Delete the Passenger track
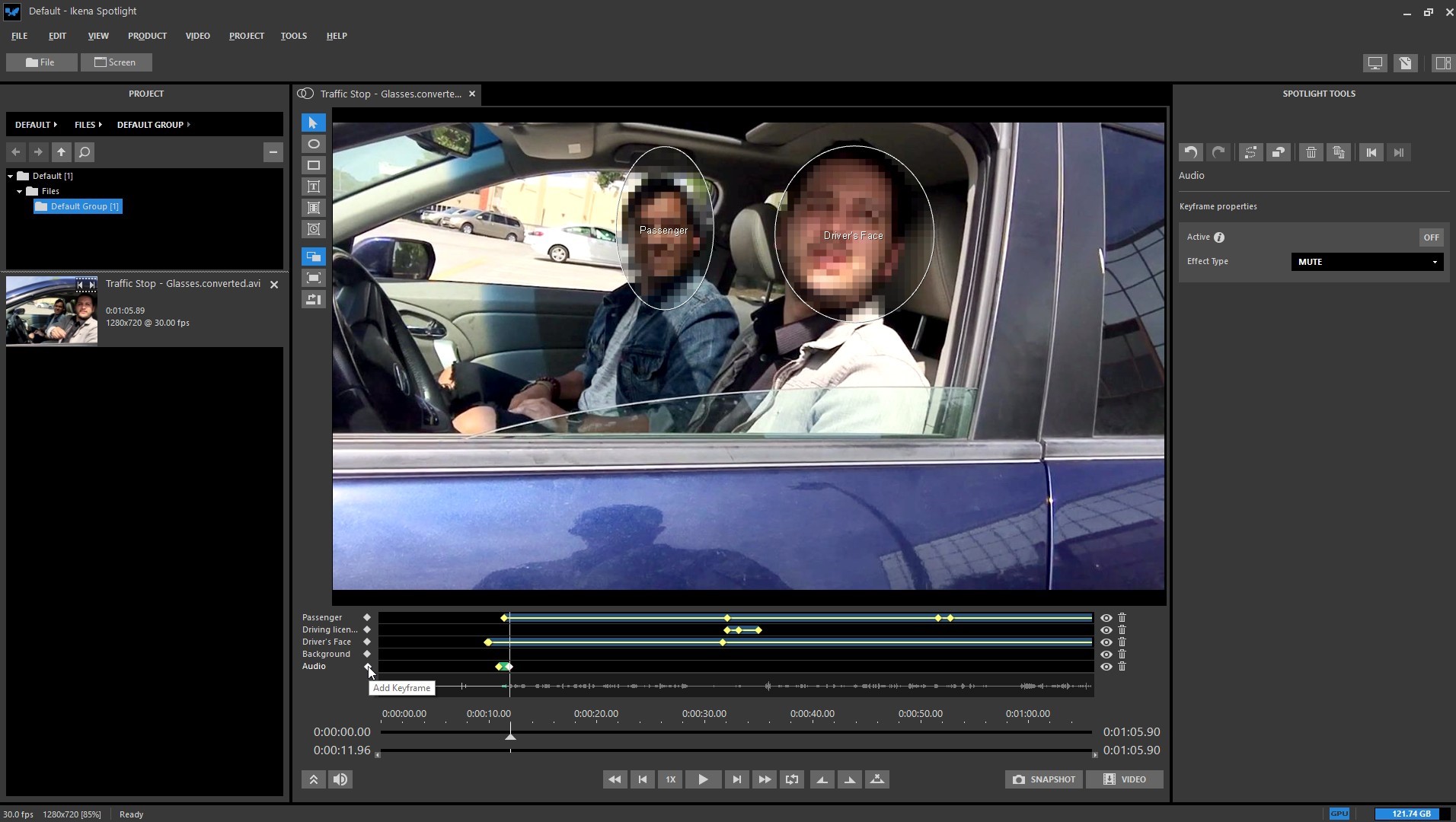Viewport: 1456px width, 822px height. pyautogui.click(x=1122, y=617)
